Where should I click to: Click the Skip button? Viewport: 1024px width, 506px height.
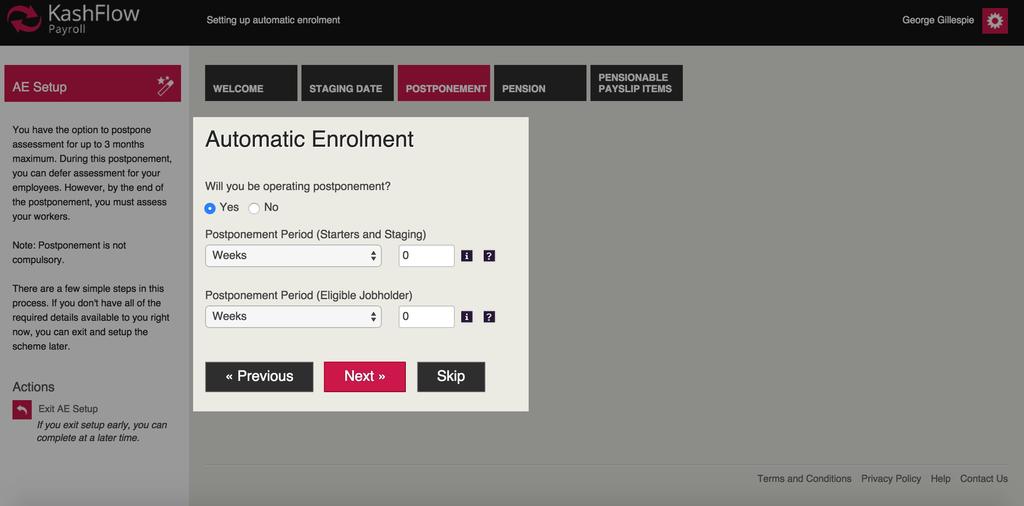(x=451, y=377)
